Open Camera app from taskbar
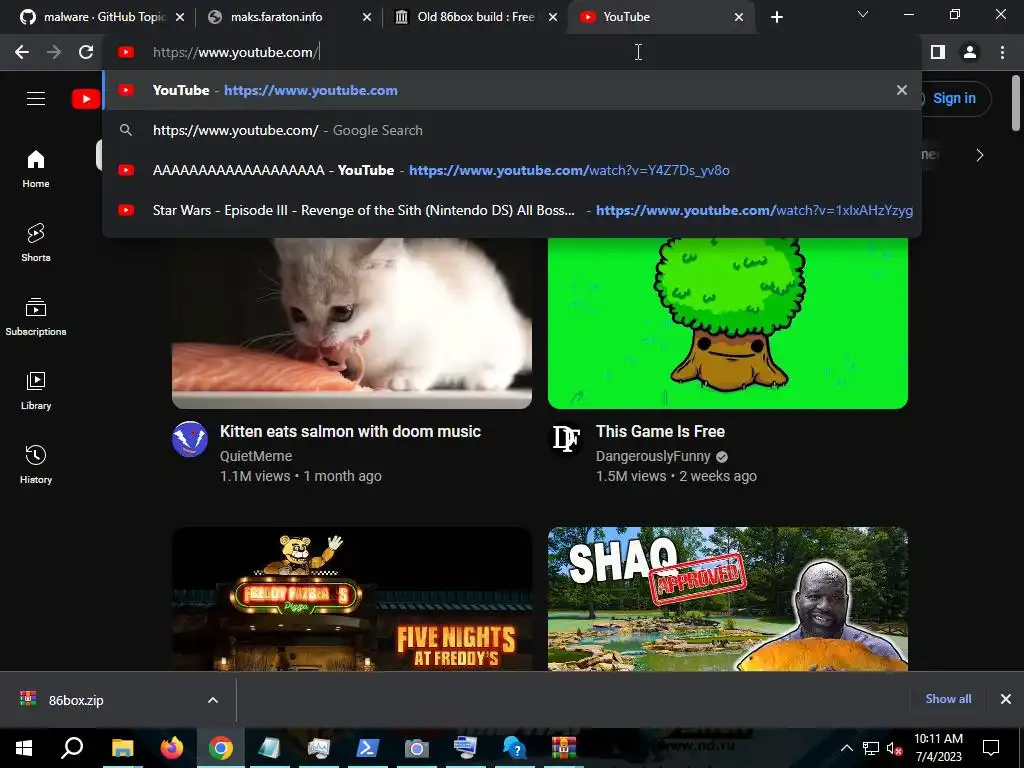The width and height of the screenshot is (1024, 768). click(x=417, y=748)
